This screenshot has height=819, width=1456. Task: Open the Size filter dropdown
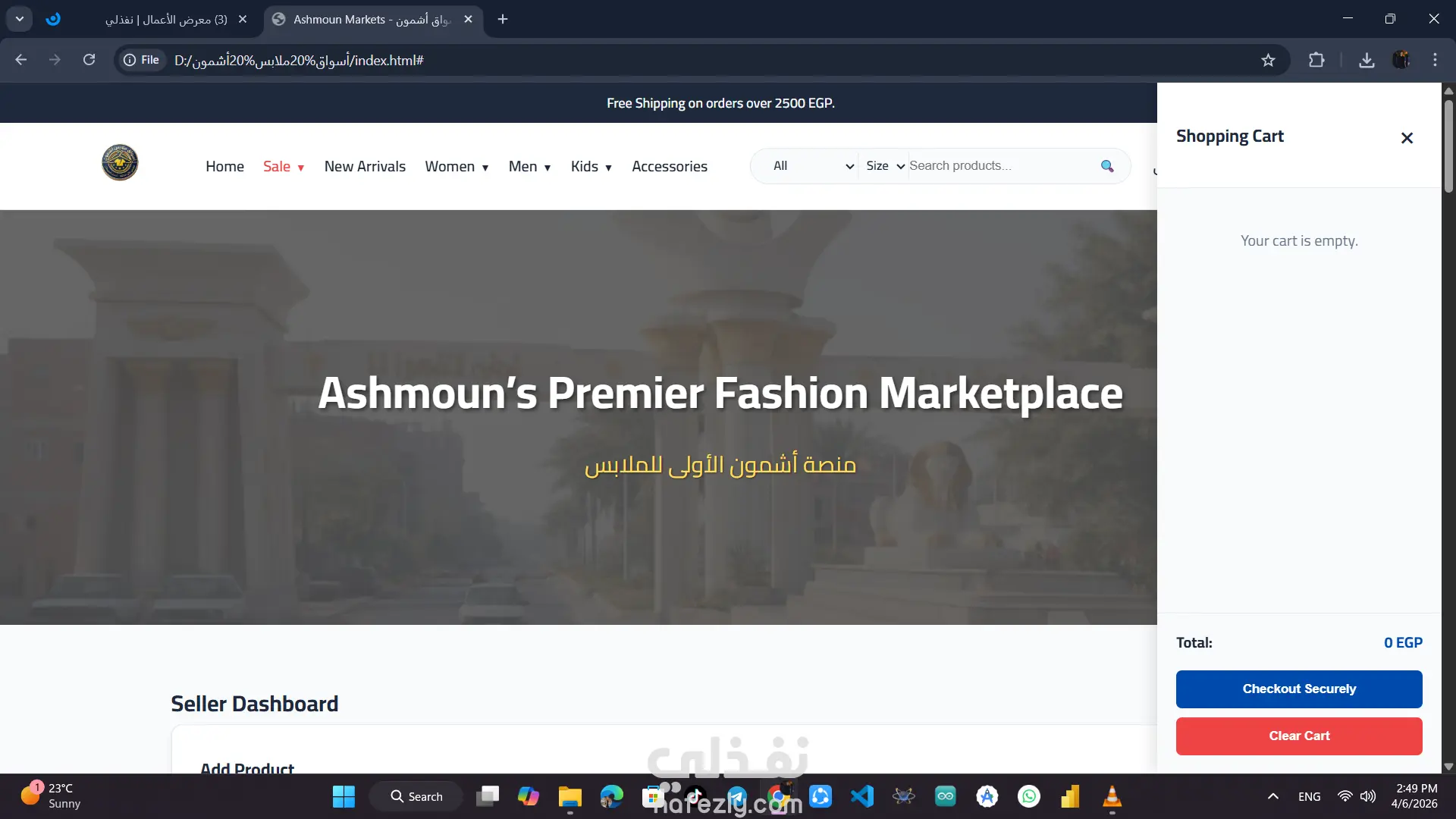885,166
